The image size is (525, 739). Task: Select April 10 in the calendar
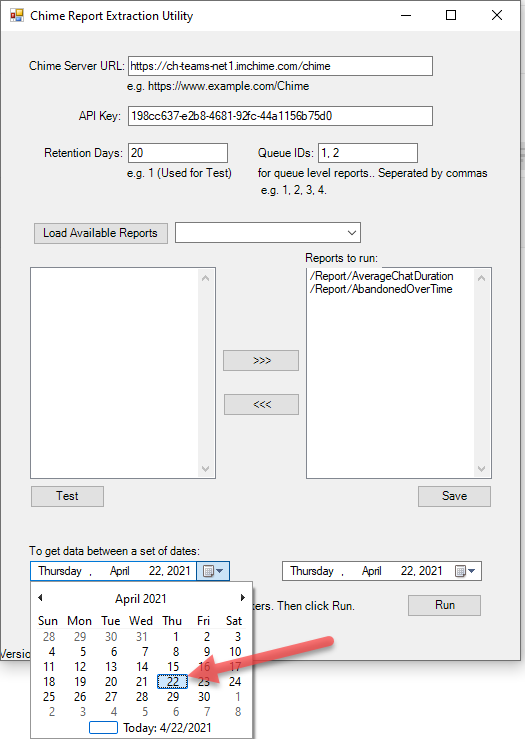(235, 652)
